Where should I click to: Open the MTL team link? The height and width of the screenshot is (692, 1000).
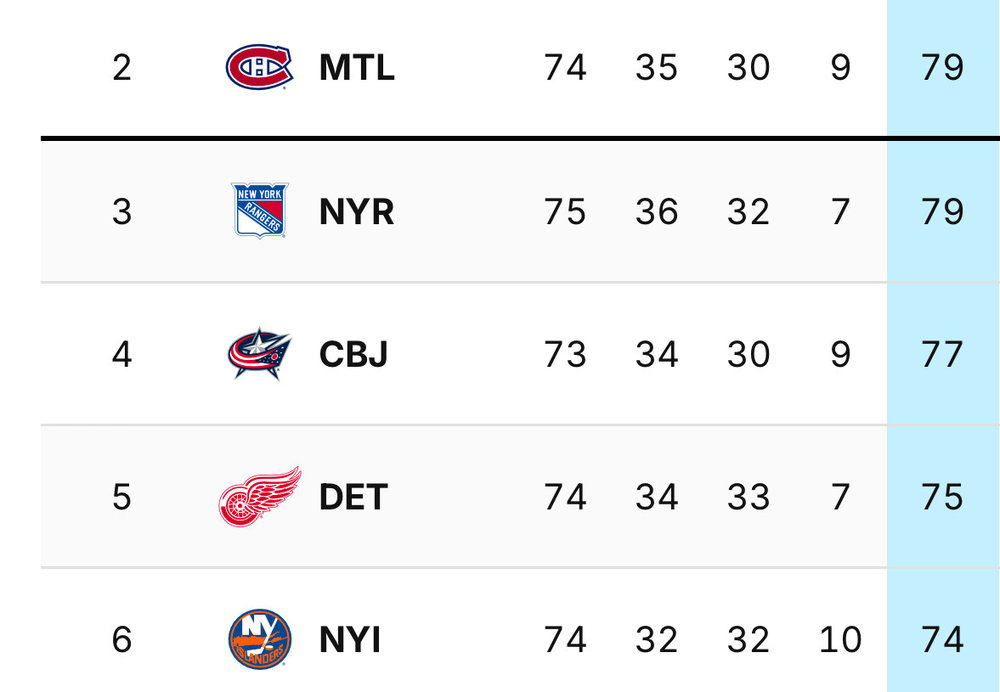[x=357, y=67]
